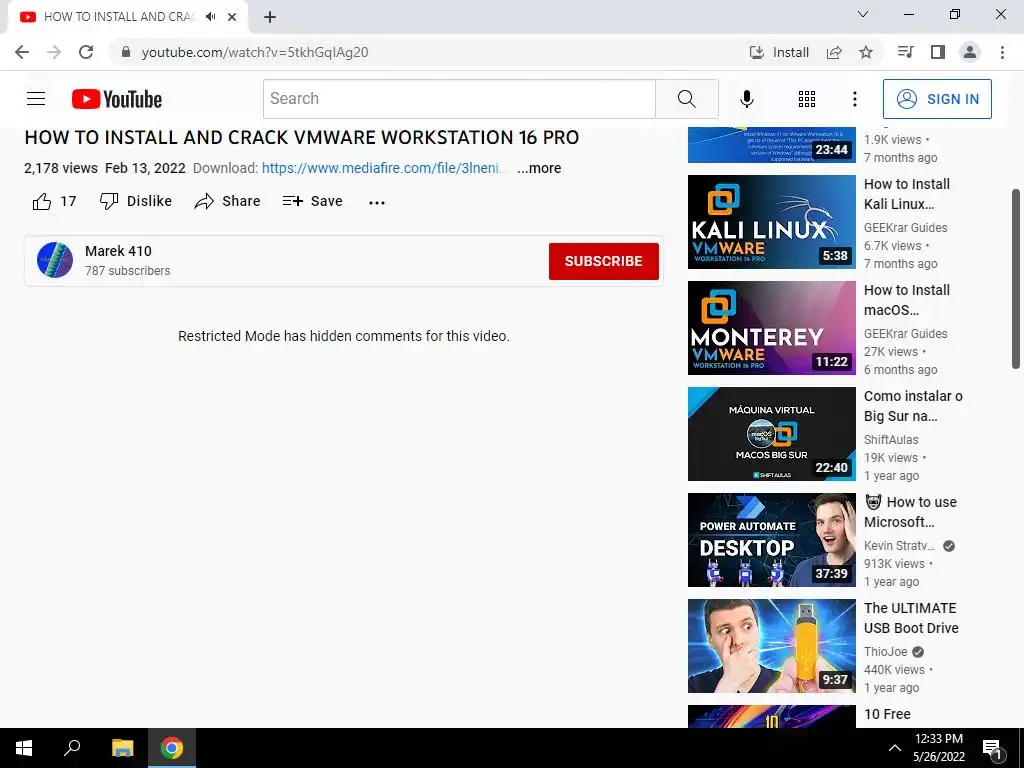
Task: Open How to Install Kali Linux title
Action: point(907,194)
